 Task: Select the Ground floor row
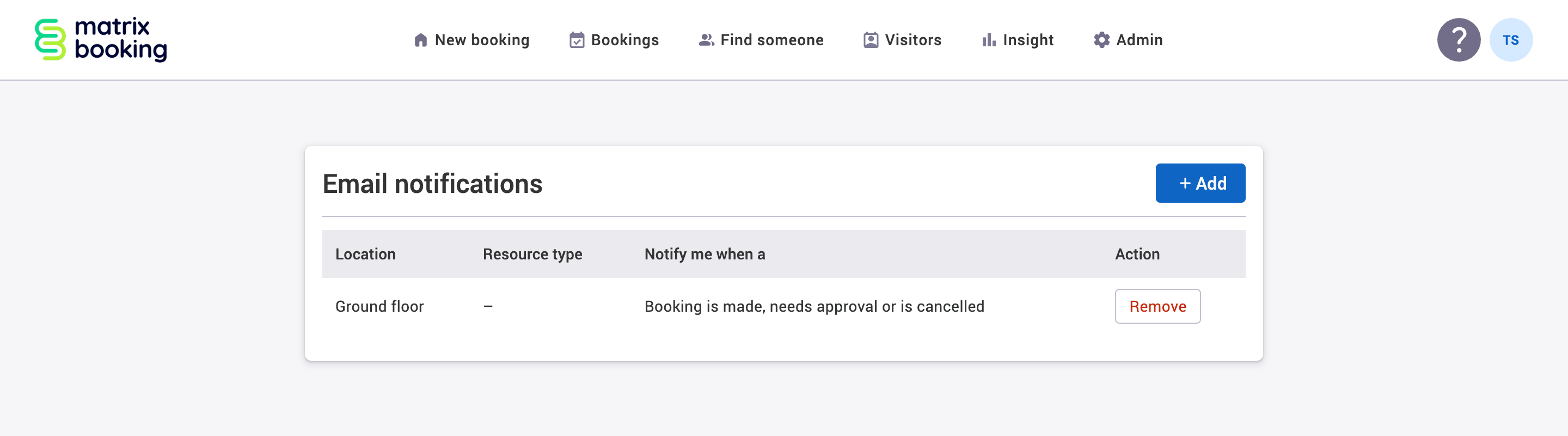(379, 306)
